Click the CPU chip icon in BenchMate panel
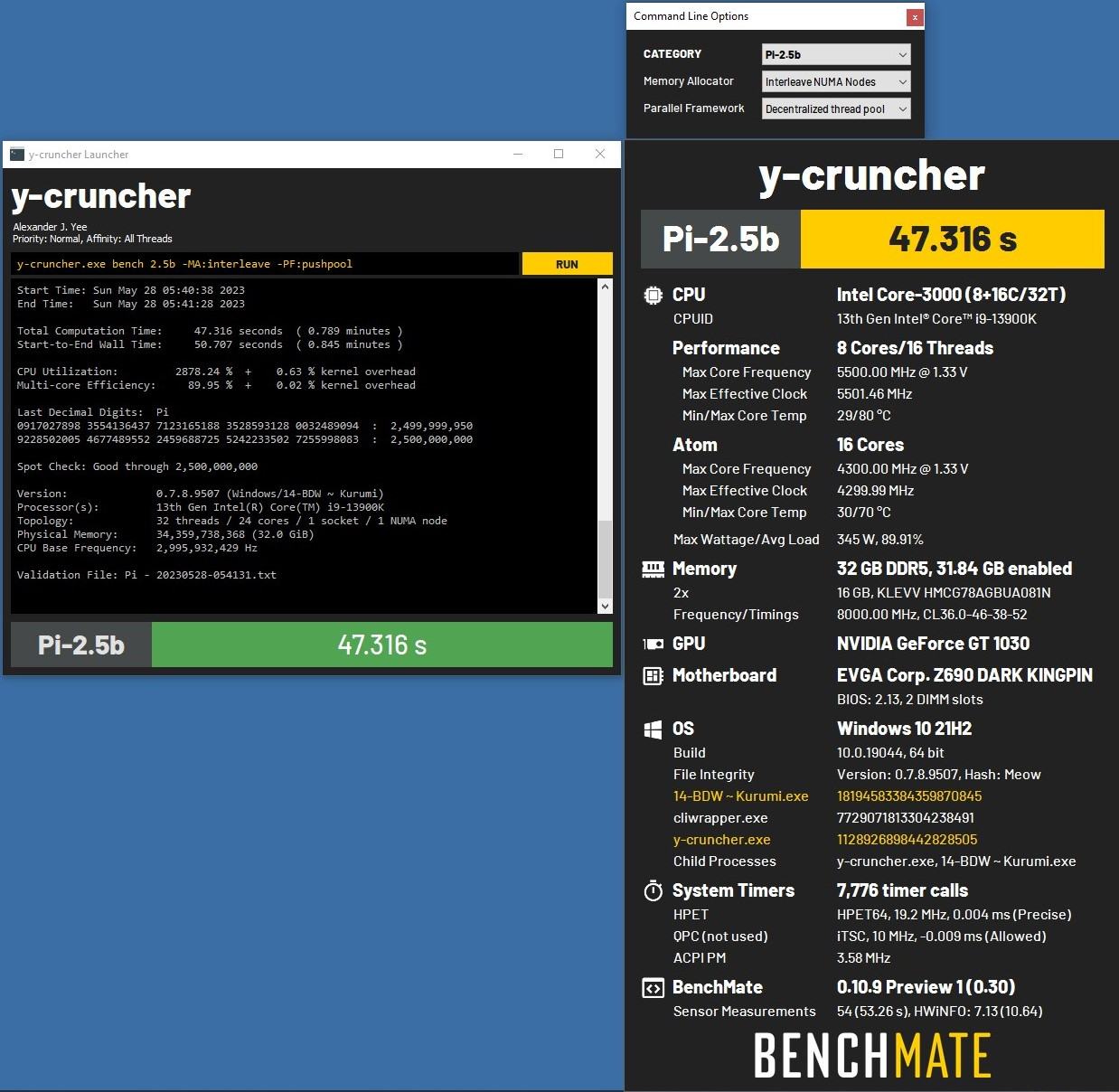1119x1092 pixels. pos(653,295)
